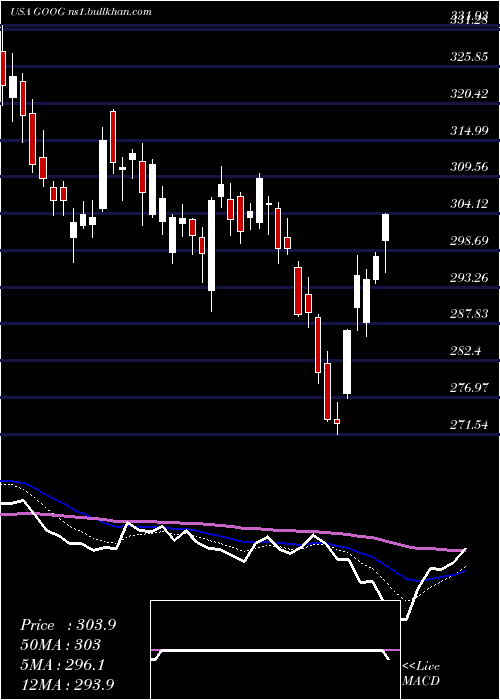500x700 pixels.
Task: Click the last white candlestick near 304
Action: [385, 228]
